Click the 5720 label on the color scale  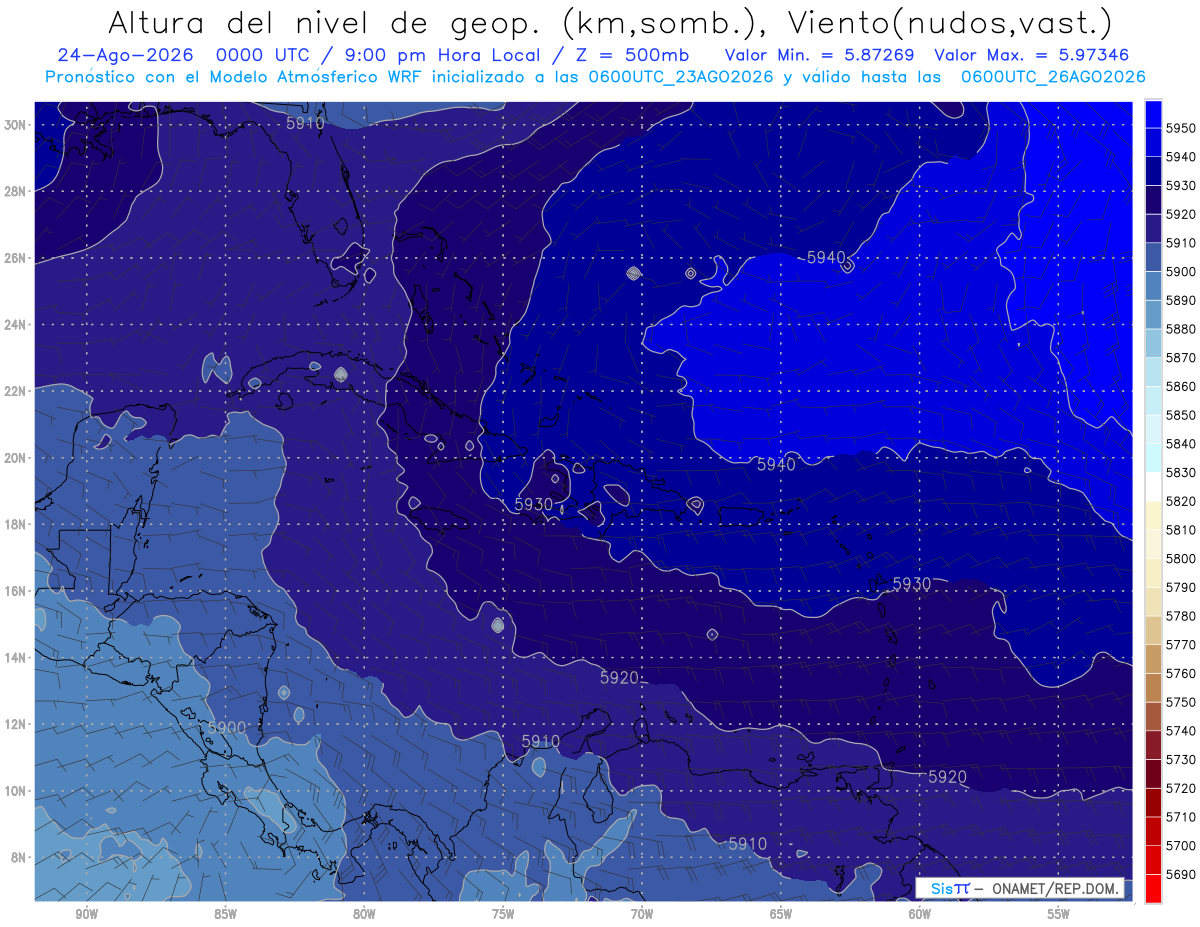pyautogui.click(x=1181, y=788)
